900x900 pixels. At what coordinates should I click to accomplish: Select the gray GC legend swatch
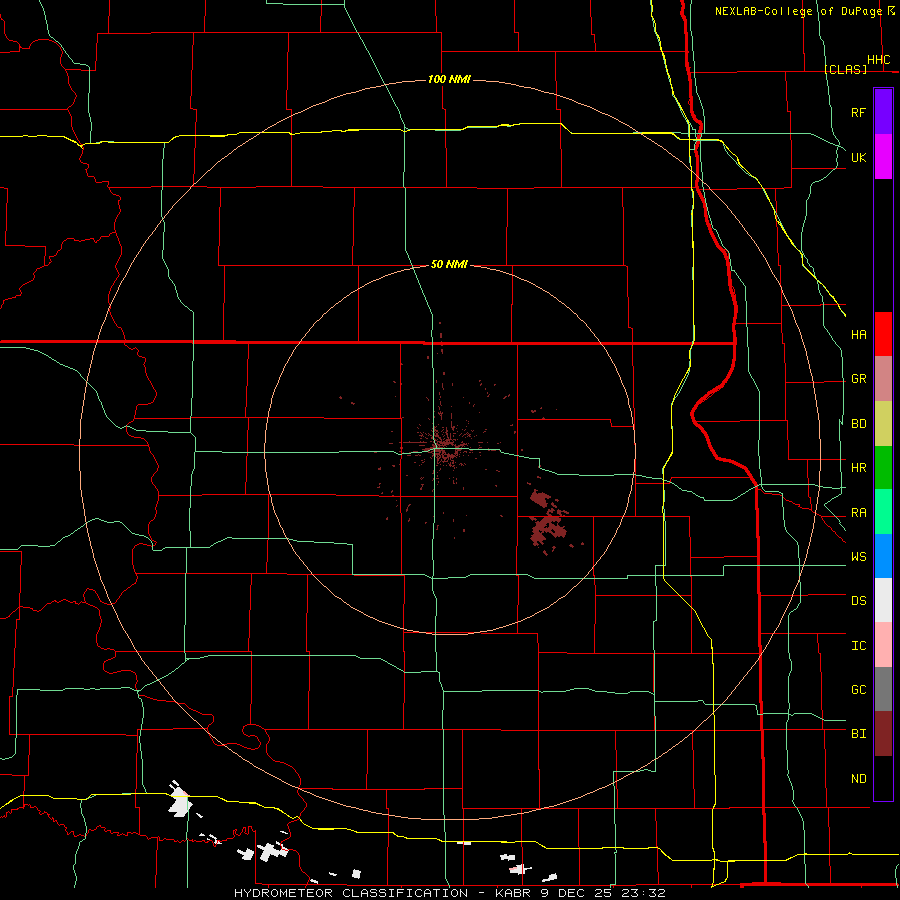click(883, 689)
